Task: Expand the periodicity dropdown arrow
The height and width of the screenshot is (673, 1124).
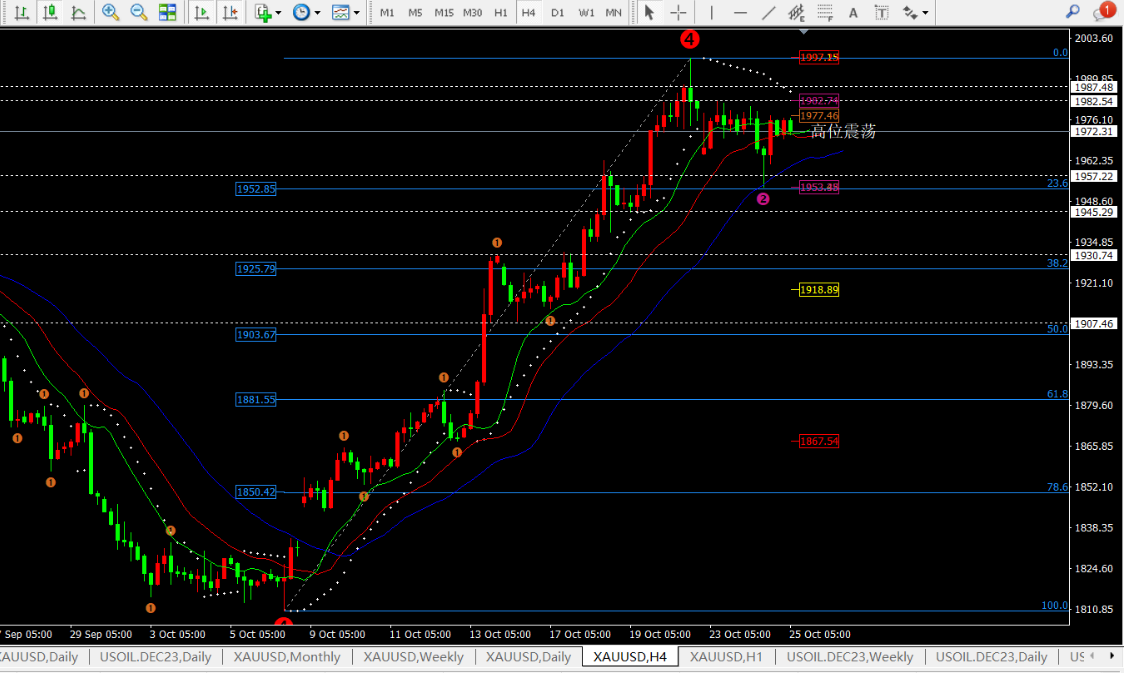Action: click(x=318, y=13)
